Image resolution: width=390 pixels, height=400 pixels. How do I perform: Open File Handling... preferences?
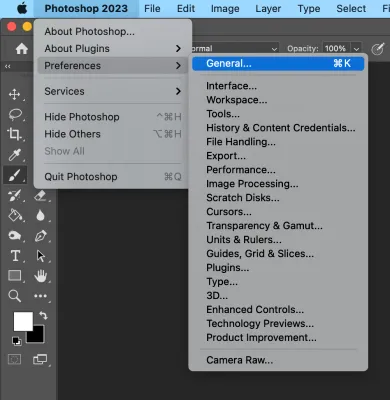tap(278, 142)
